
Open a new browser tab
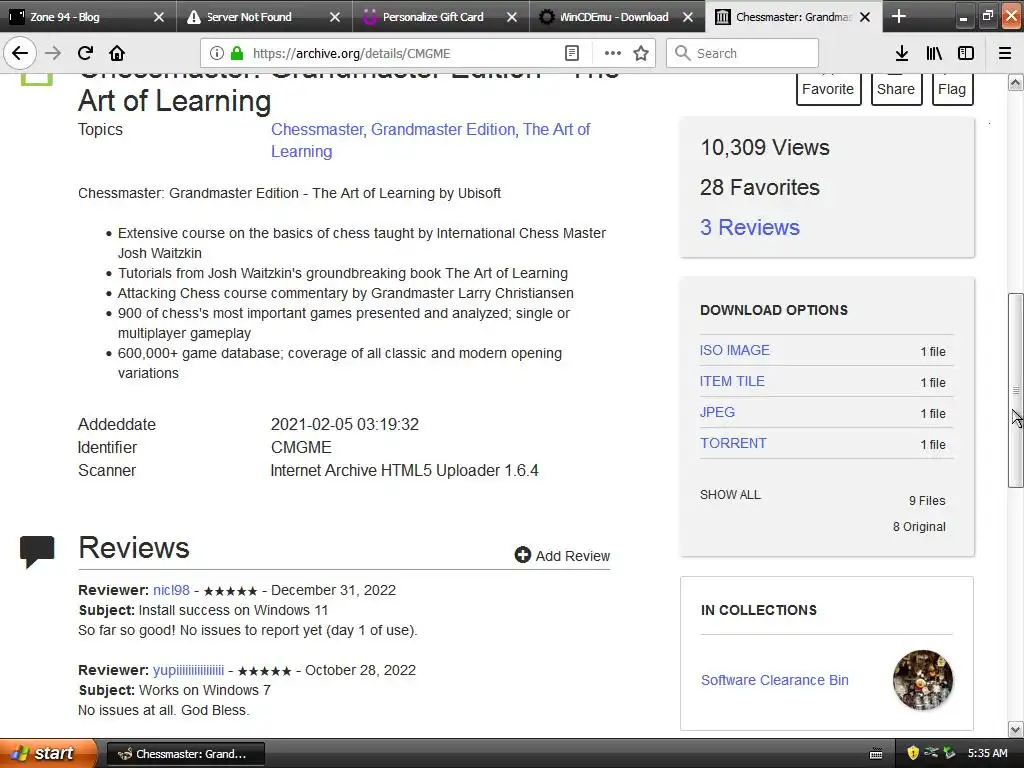pyautogui.click(x=899, y=16)
